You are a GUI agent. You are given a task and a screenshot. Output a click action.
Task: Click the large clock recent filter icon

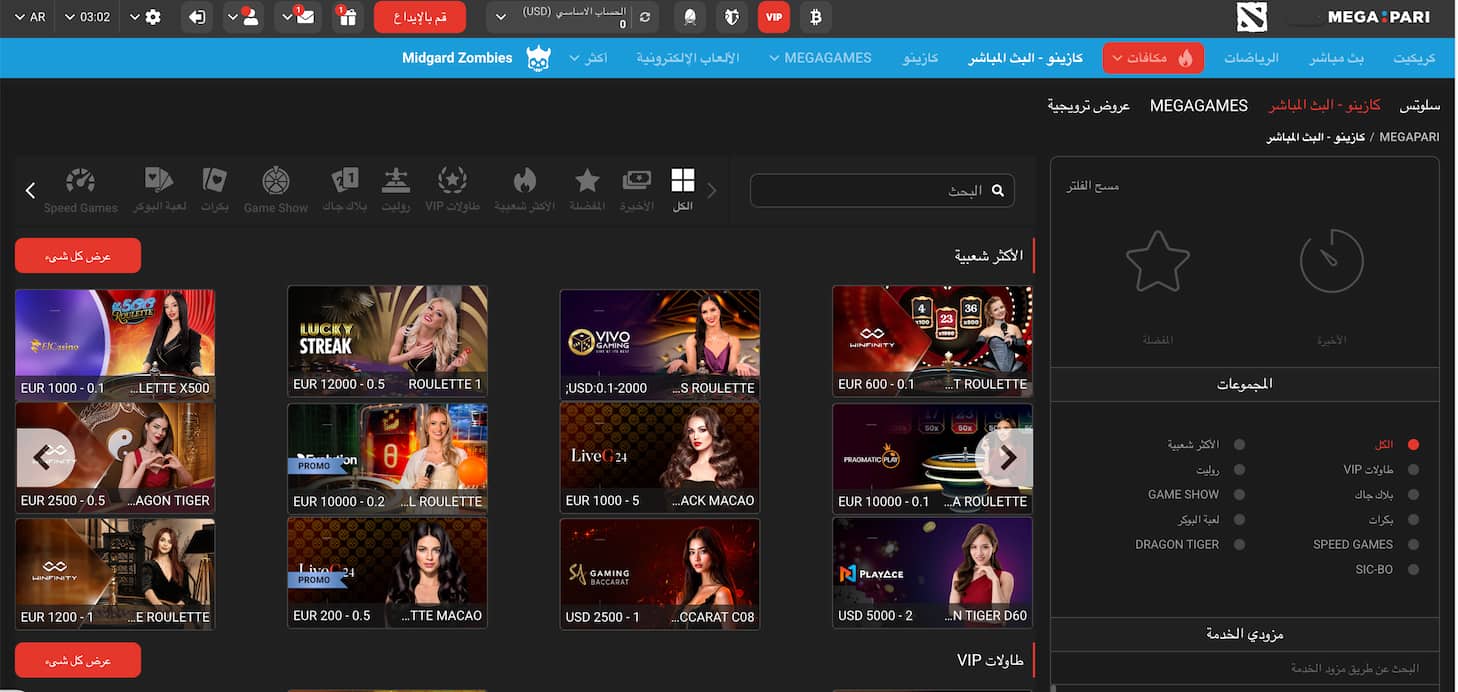point(1332,261)
